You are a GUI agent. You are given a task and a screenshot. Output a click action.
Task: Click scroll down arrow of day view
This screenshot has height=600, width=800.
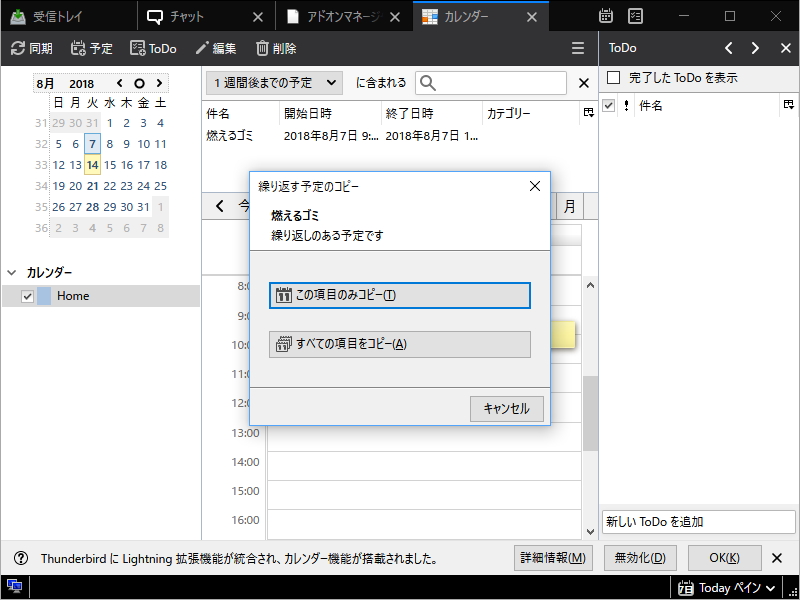pyautogui.click(x=590, y=532)
